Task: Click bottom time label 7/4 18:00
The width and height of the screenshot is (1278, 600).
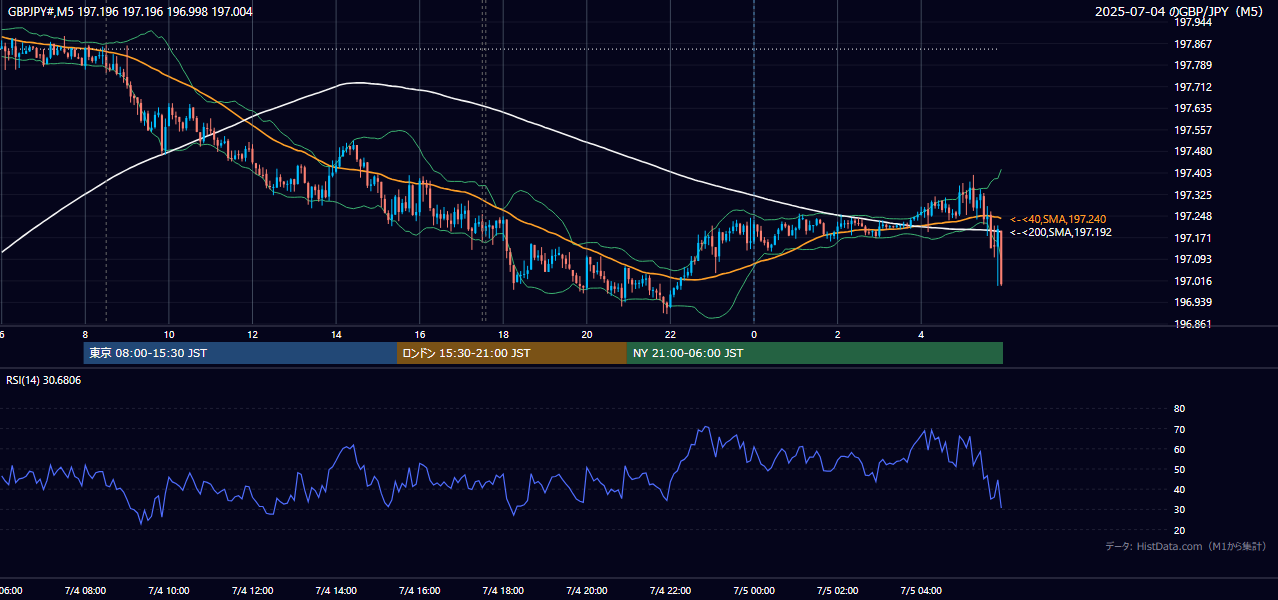Action: 503,590
